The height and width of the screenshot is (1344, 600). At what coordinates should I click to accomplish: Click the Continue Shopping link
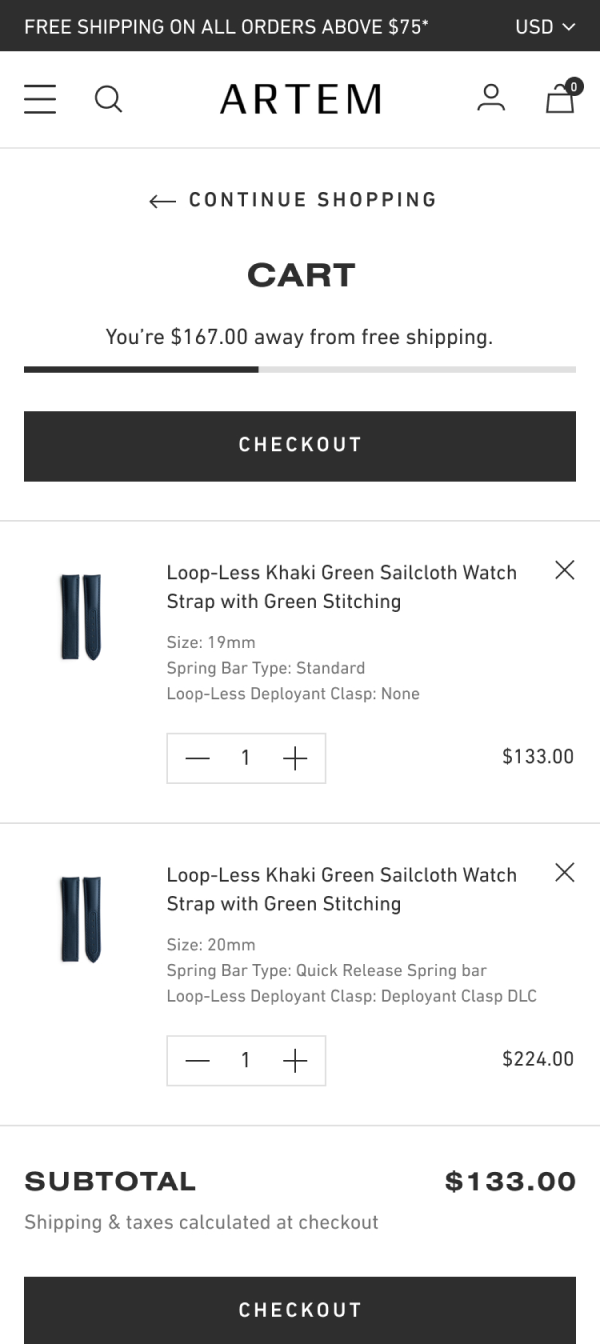coord(293,200)
